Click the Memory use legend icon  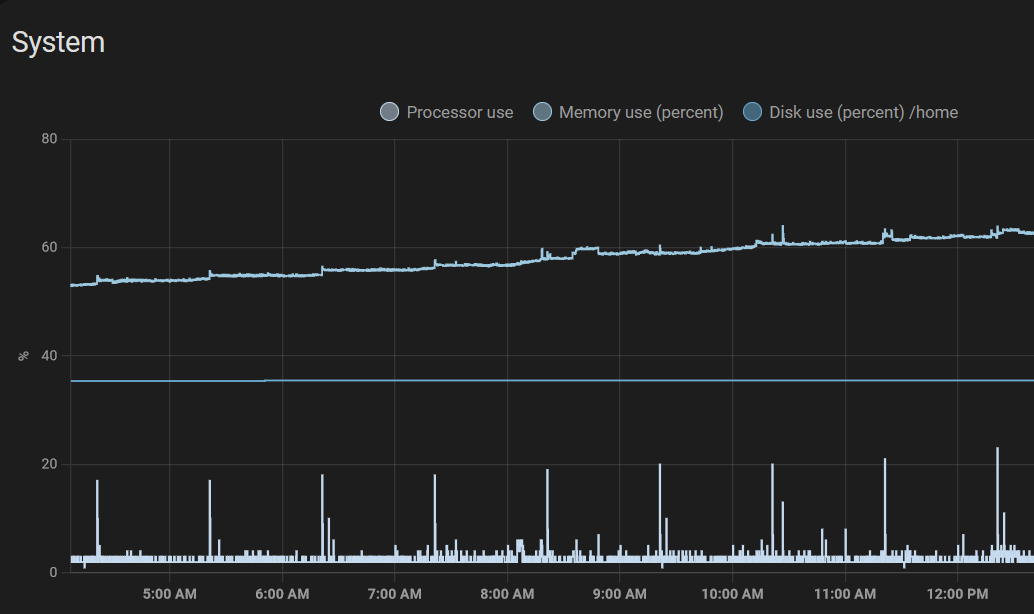point(543,112)
